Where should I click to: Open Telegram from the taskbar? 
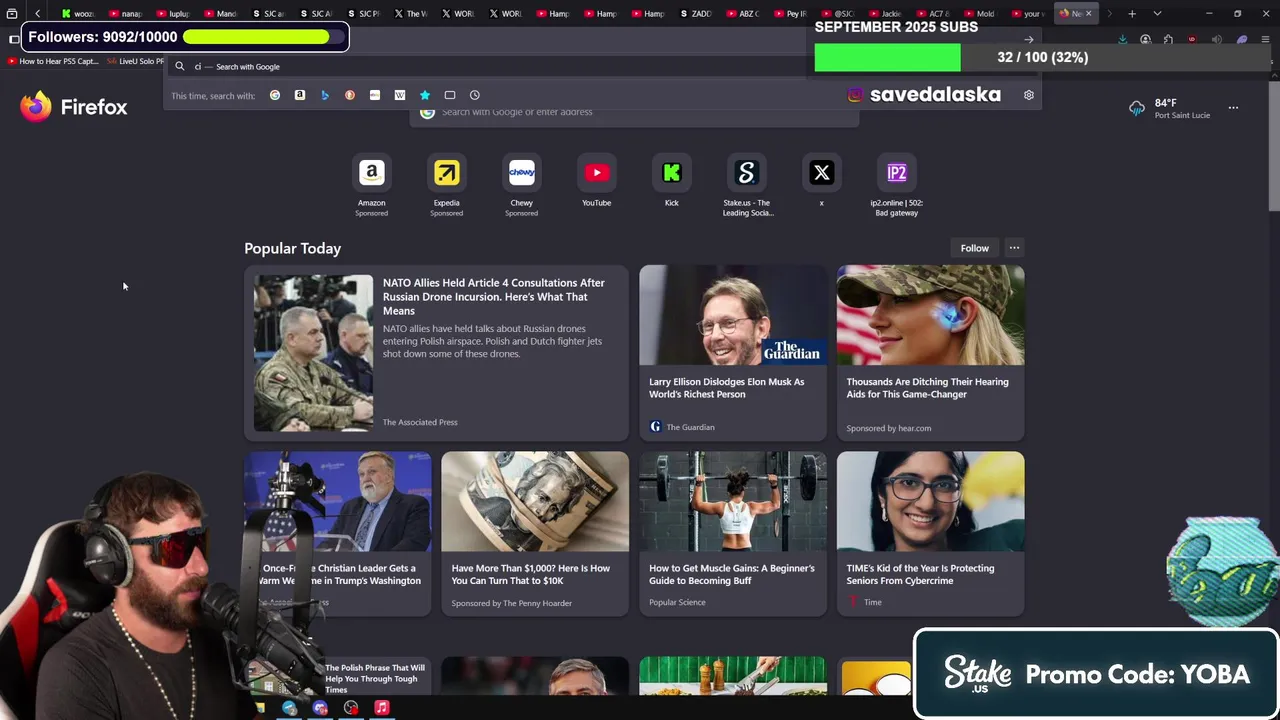[289, 707]
